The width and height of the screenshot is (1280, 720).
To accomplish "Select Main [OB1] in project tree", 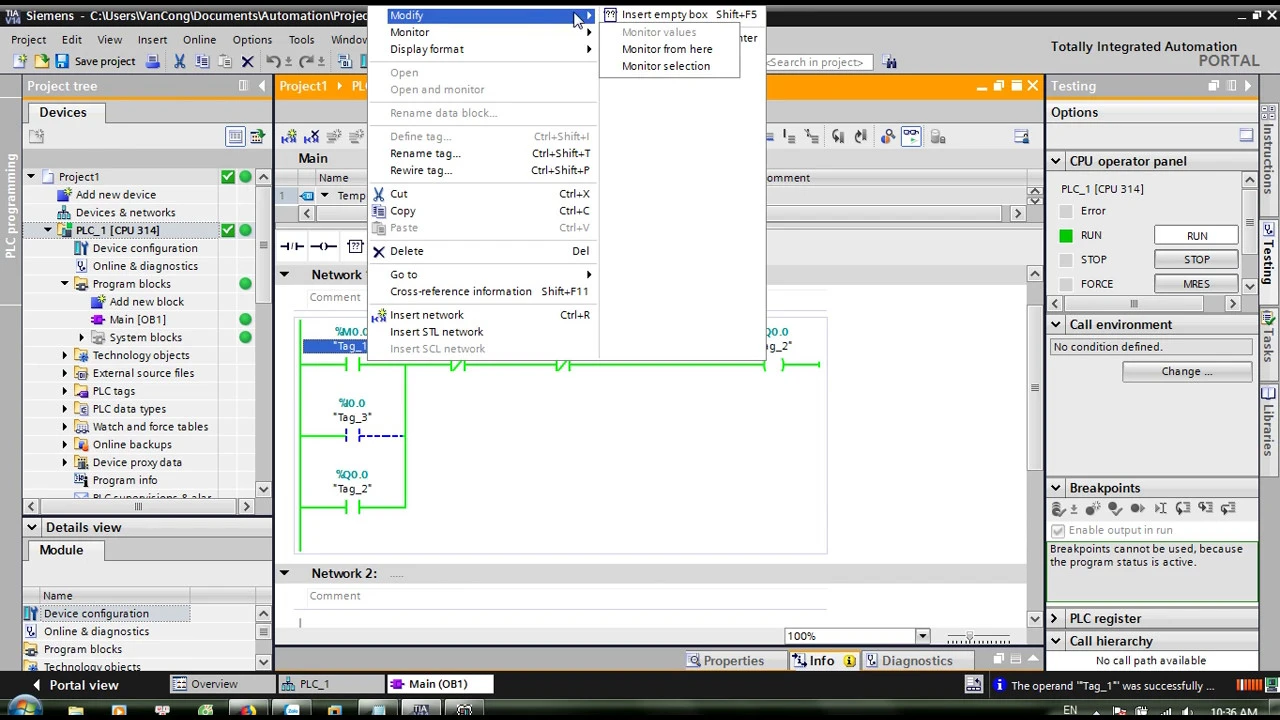I will (137, 319).
